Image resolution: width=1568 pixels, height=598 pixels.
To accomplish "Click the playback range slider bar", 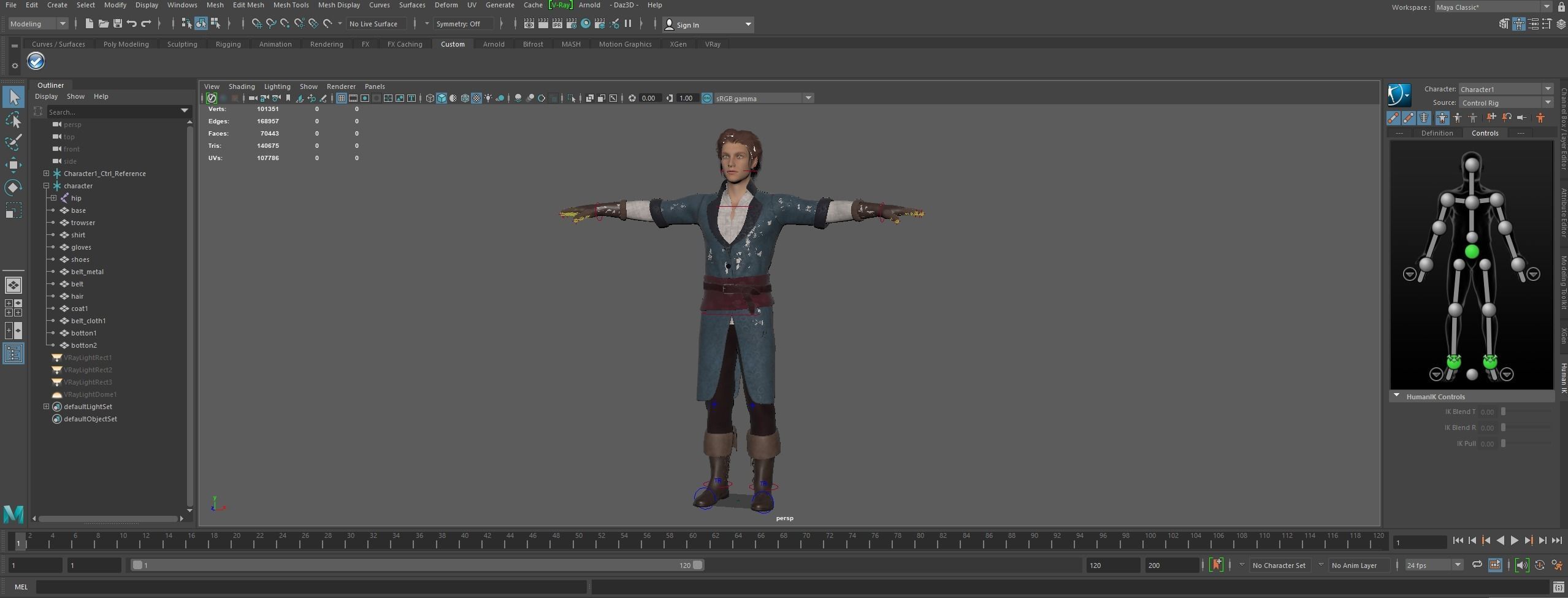I will click(418, 565).
